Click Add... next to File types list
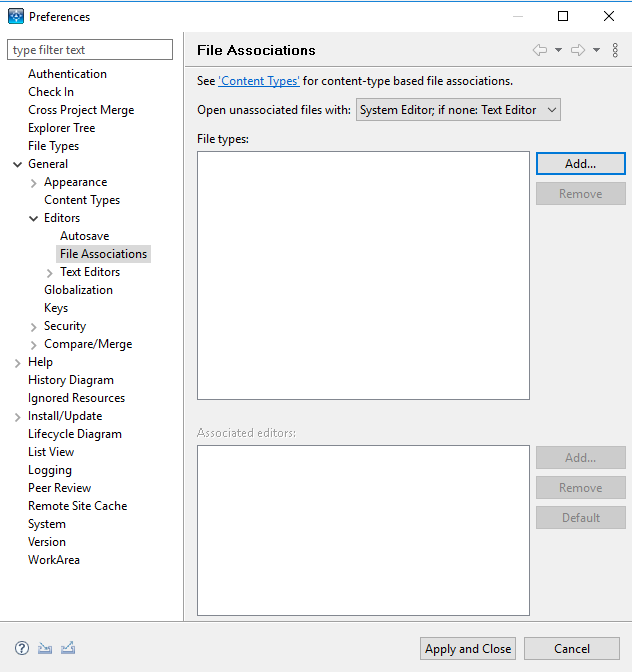 point(581,163)
